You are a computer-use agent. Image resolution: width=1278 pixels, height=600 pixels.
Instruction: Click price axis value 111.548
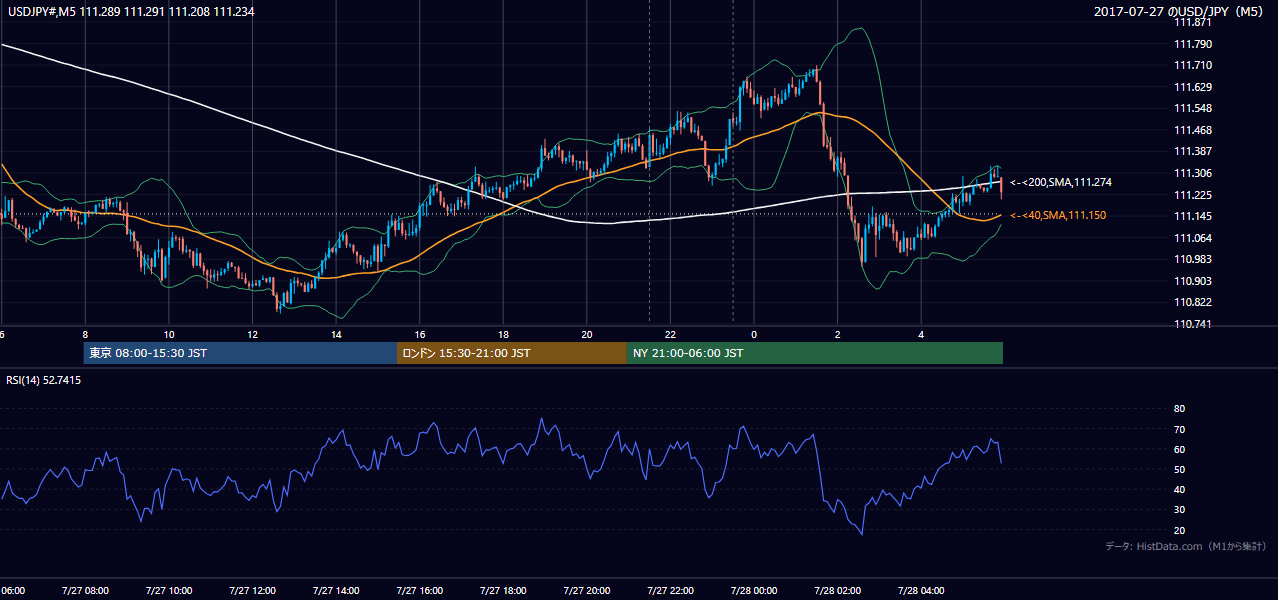(1193, 108)
